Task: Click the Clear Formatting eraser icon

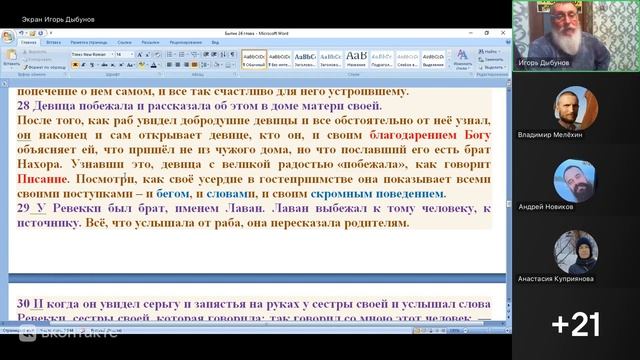Action: tap(158, 55)
